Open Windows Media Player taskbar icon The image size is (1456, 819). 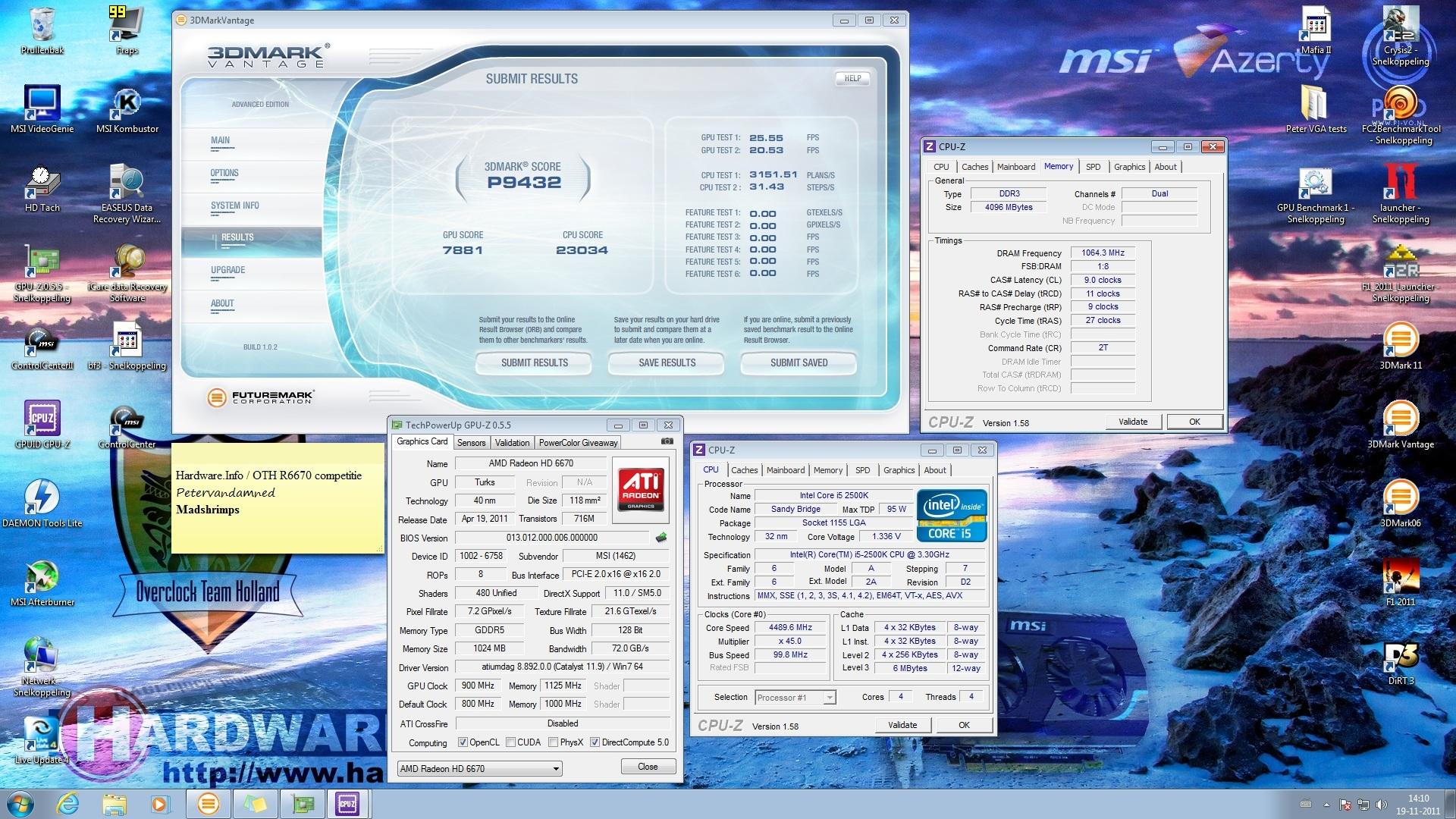(x=159, y=804)
